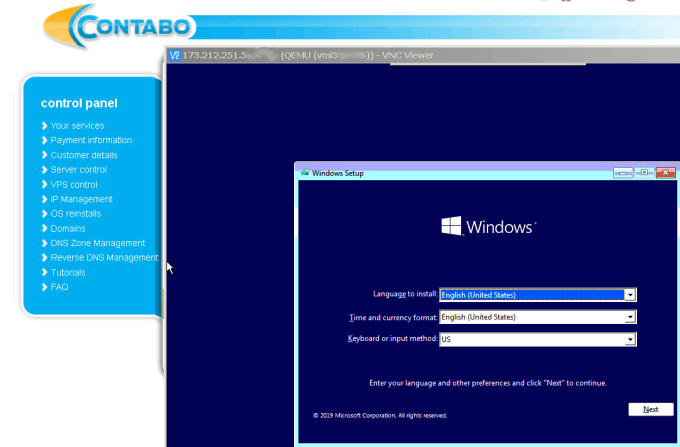
Task: Click arrow icon beside Reverse DNS Management
Action: click(x=44, y=258)
